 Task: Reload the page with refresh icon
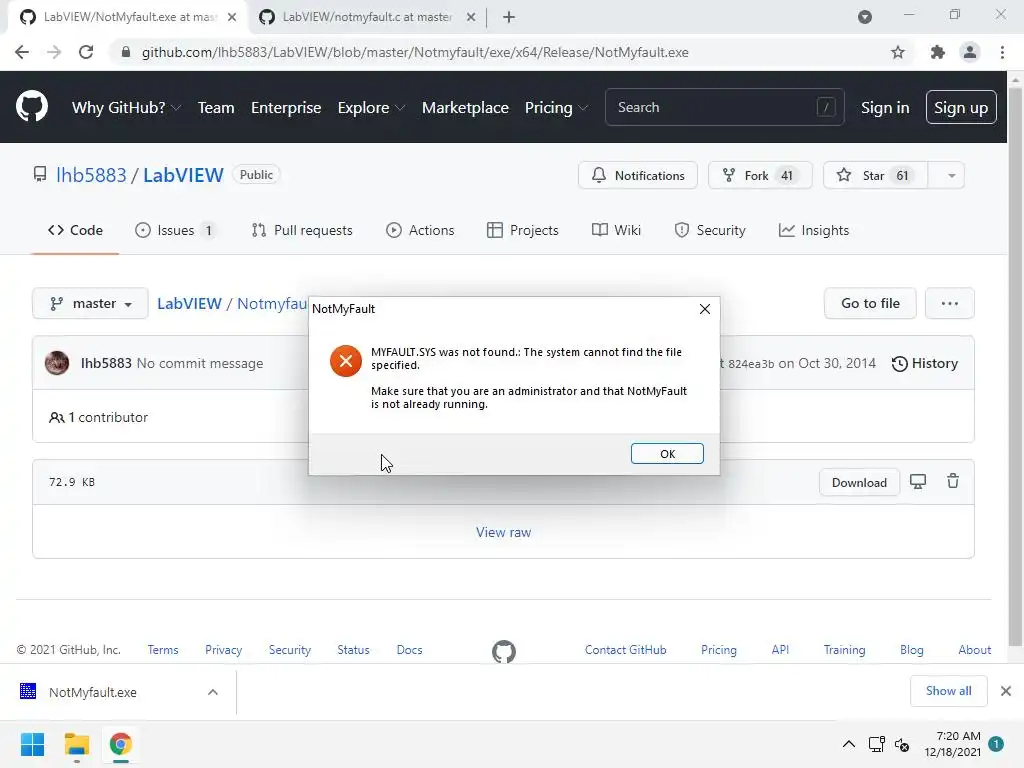86,52
